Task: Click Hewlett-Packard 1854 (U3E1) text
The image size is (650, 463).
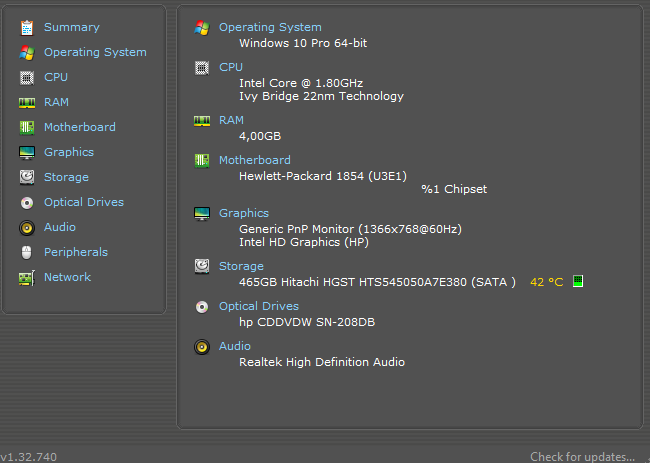Action: tap(323, 176)
